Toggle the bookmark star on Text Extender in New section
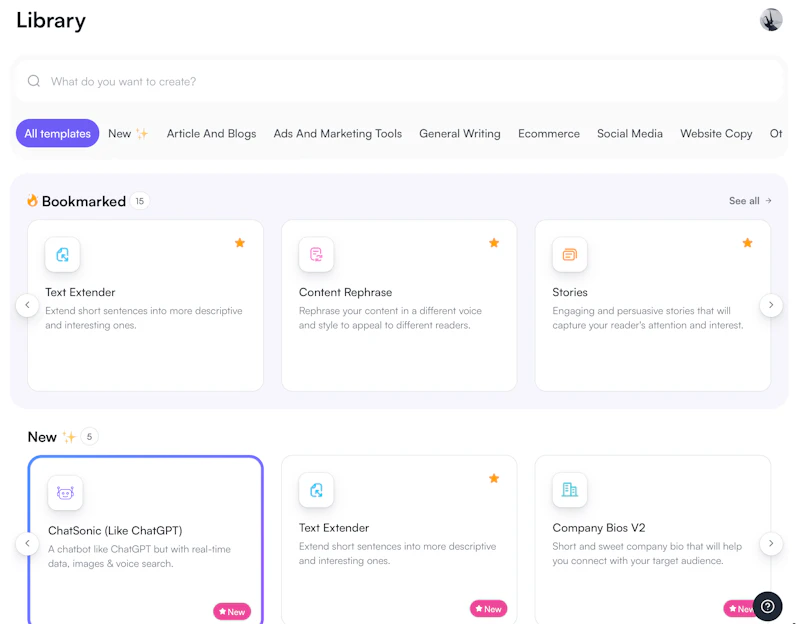 tap(494, 479)
